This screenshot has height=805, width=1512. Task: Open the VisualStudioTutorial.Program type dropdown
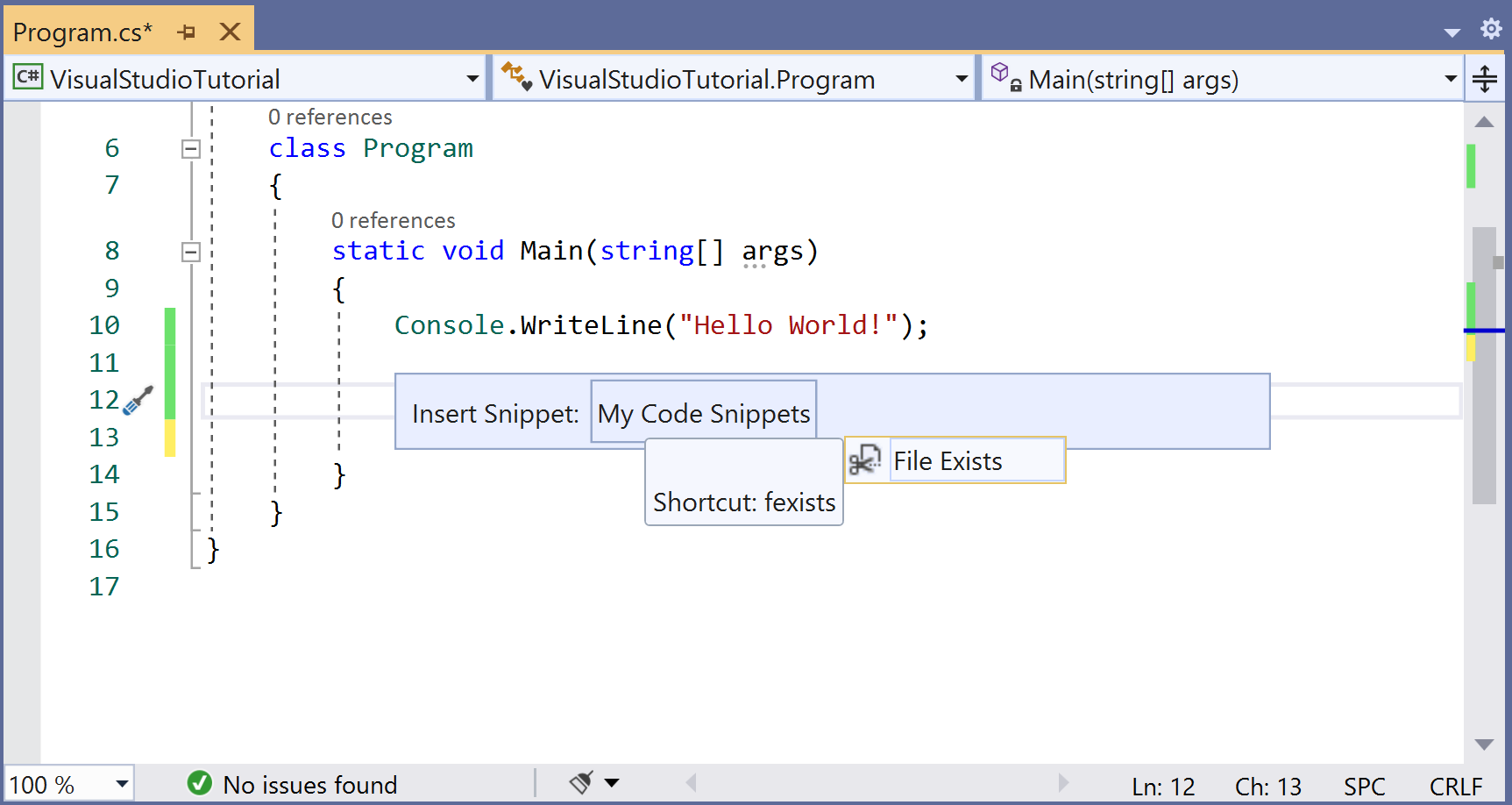tap(962, 79)
